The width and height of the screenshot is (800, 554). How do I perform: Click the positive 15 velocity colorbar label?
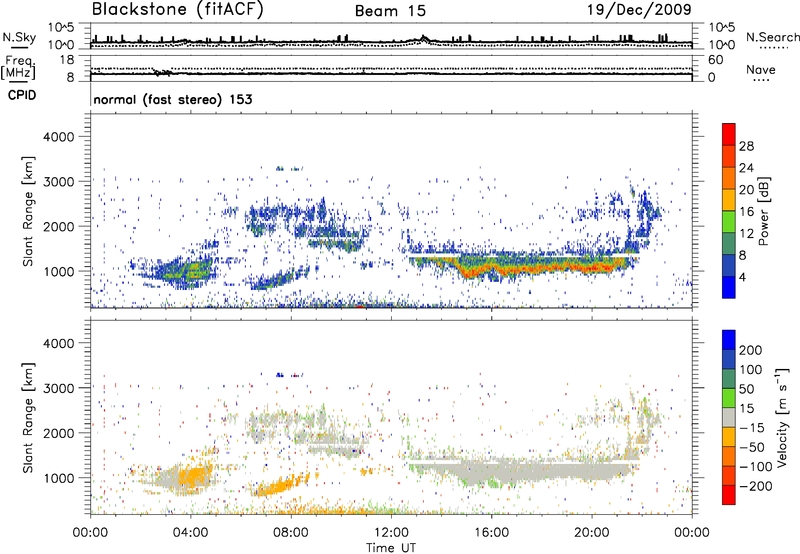(x=746, y=409)
